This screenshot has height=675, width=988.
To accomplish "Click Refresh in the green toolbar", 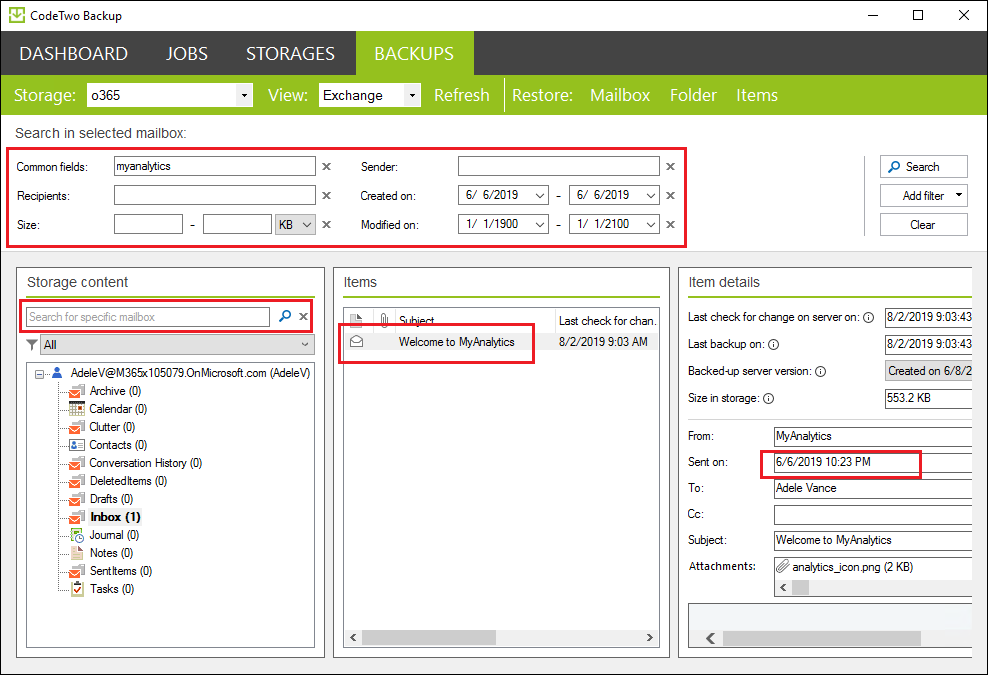I will [x=462, y=95].
